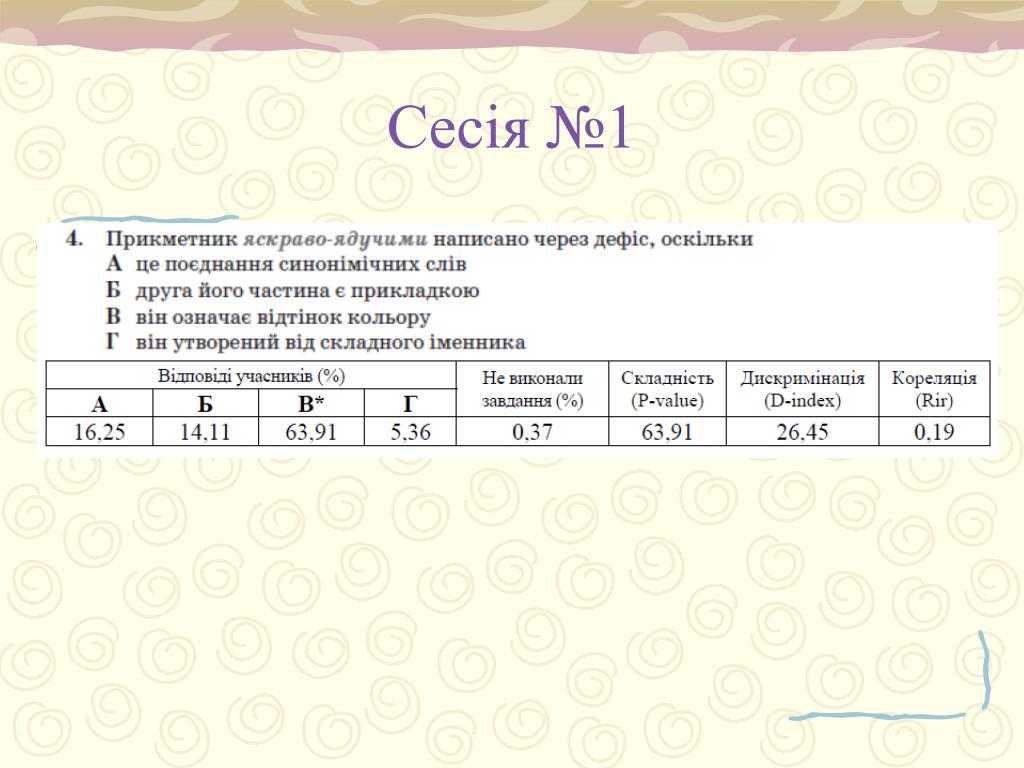
Task: Click answer option А 'це поєднання синонімічних слів'
Action: [x=286, y=264]
